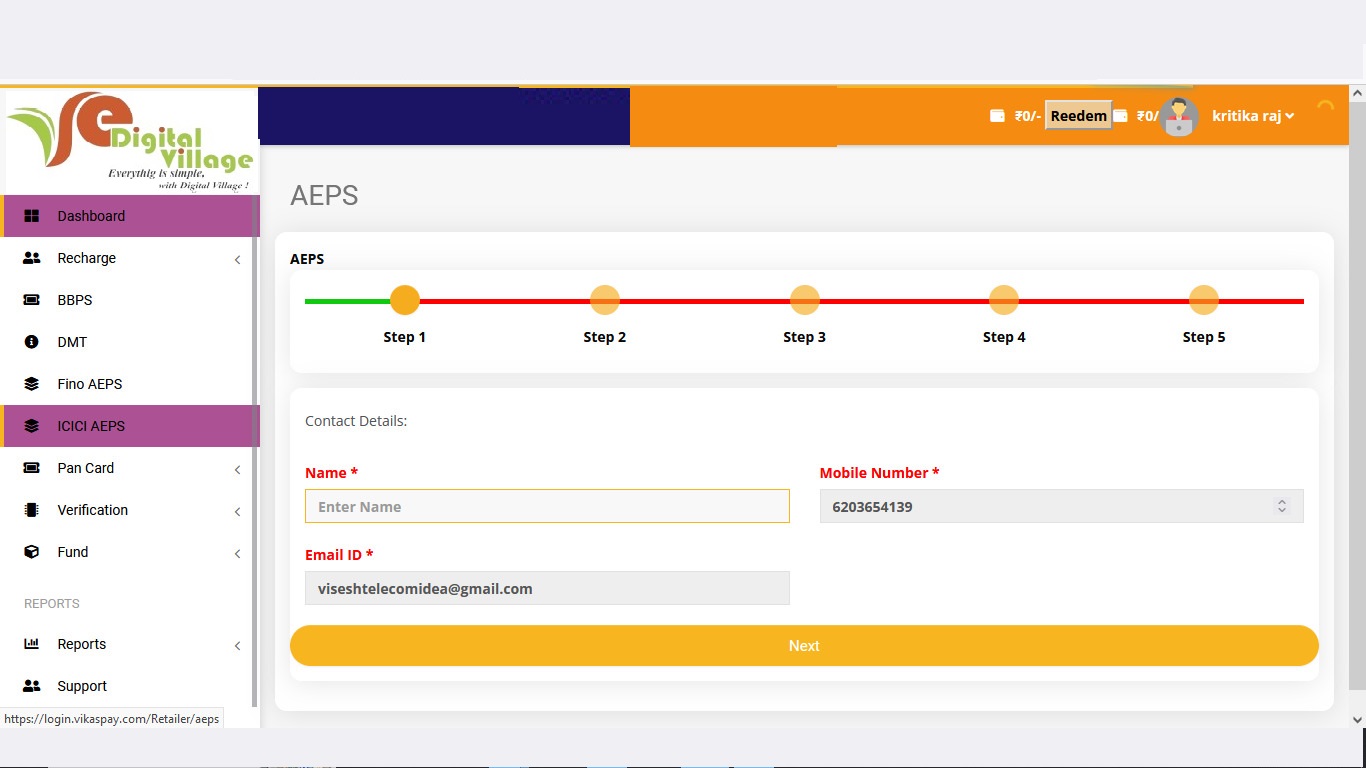Click the Dashboard grid icon
The width and height of the screenshot is (1366, 768).
[31, 216]
